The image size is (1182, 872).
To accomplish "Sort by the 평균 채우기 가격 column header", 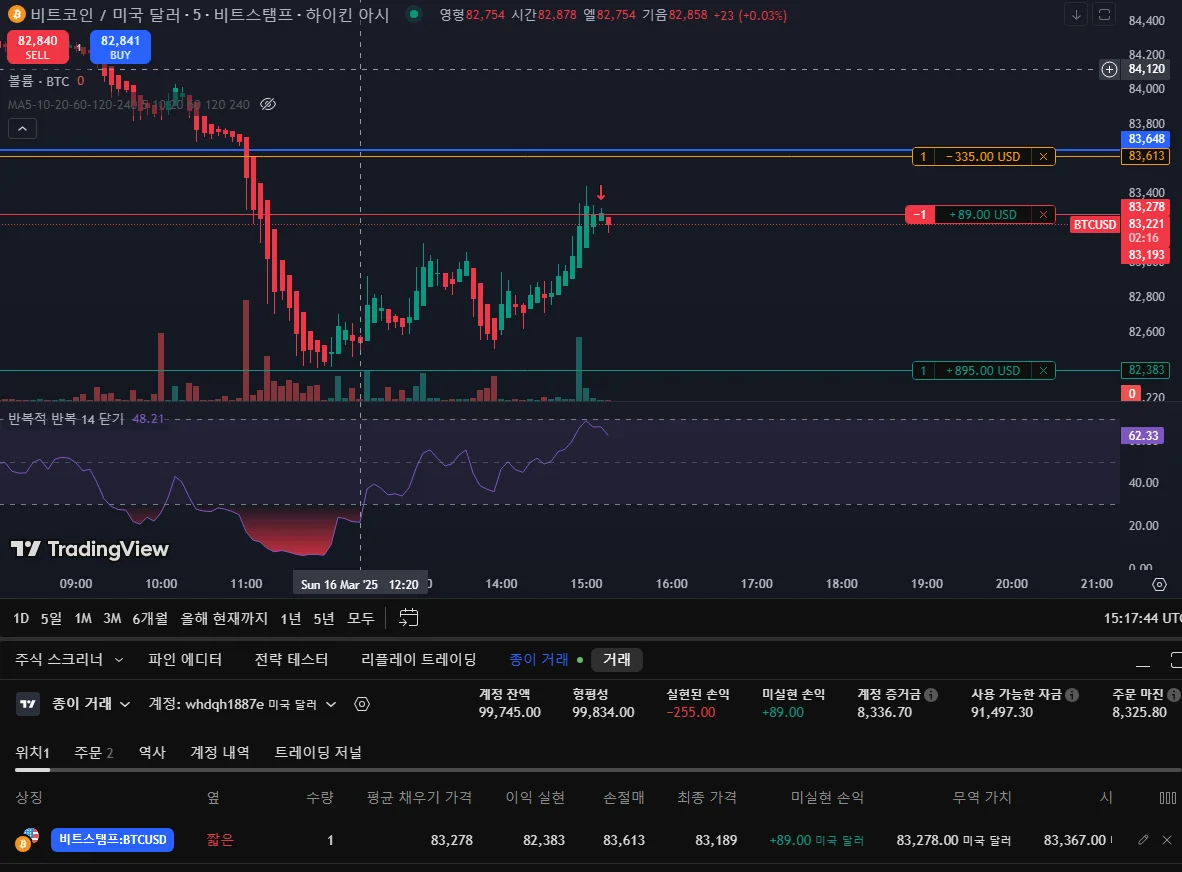I will pos(419,797).
